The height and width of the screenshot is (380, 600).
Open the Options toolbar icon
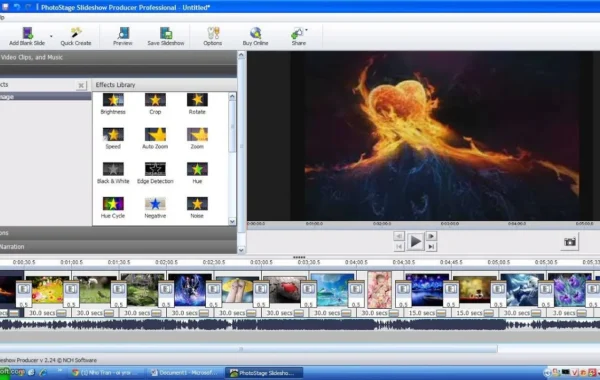(213, 33)
